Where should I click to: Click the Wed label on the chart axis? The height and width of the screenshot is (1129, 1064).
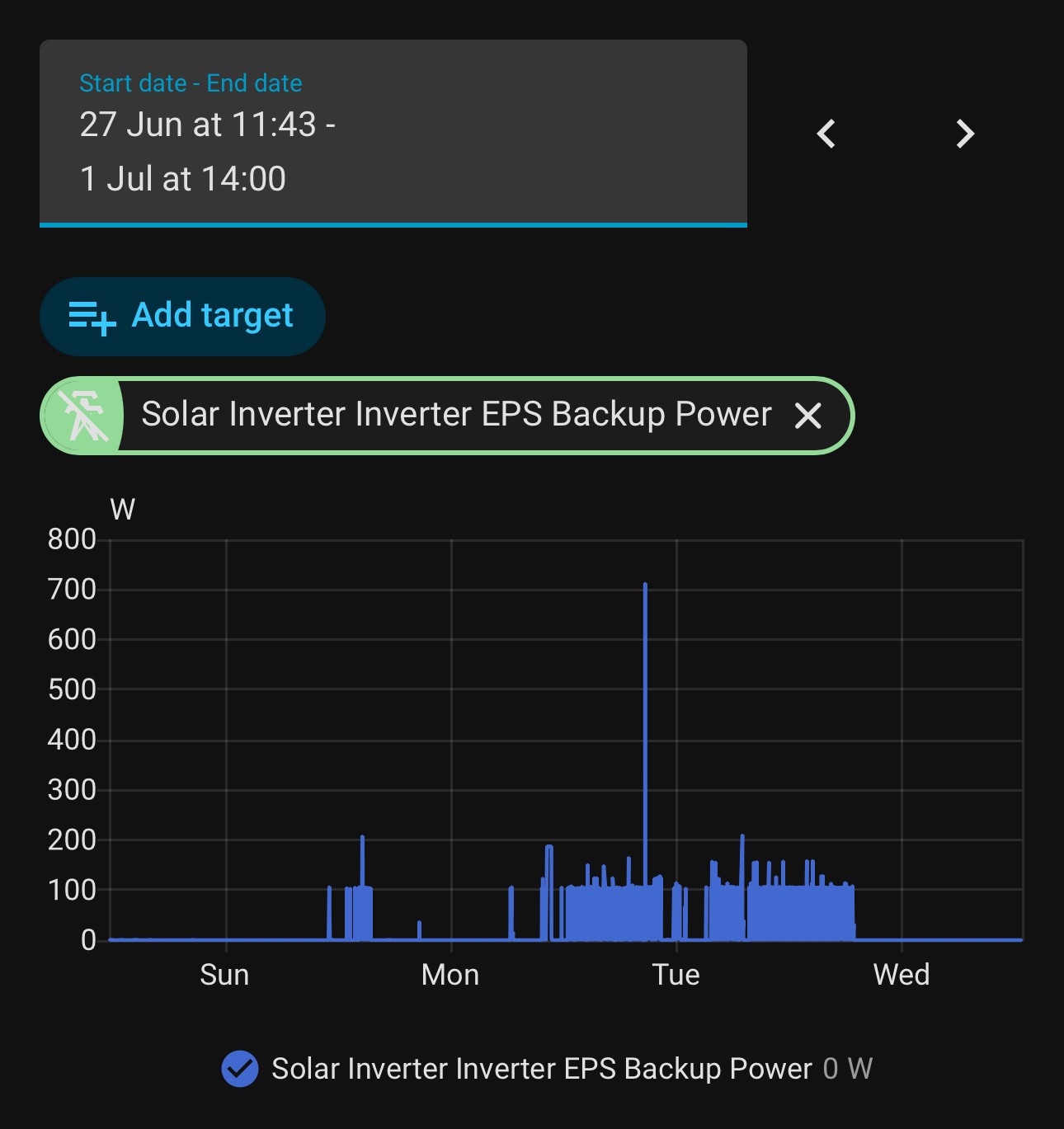point(902,975)
